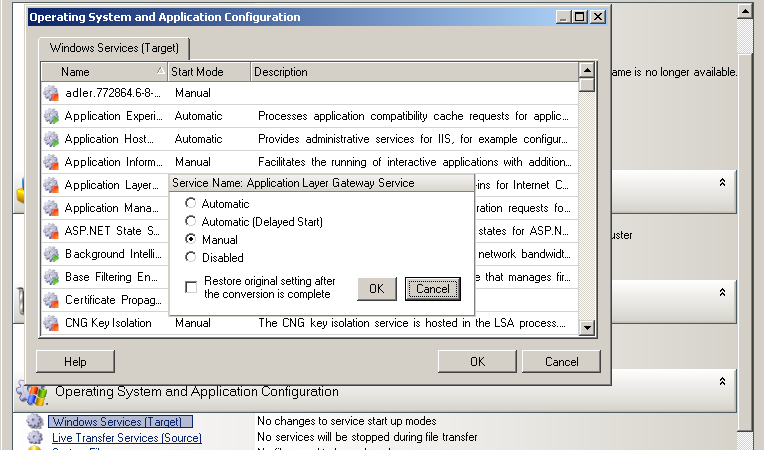Click the Application Information service gear icon

[x=51, y=162]
